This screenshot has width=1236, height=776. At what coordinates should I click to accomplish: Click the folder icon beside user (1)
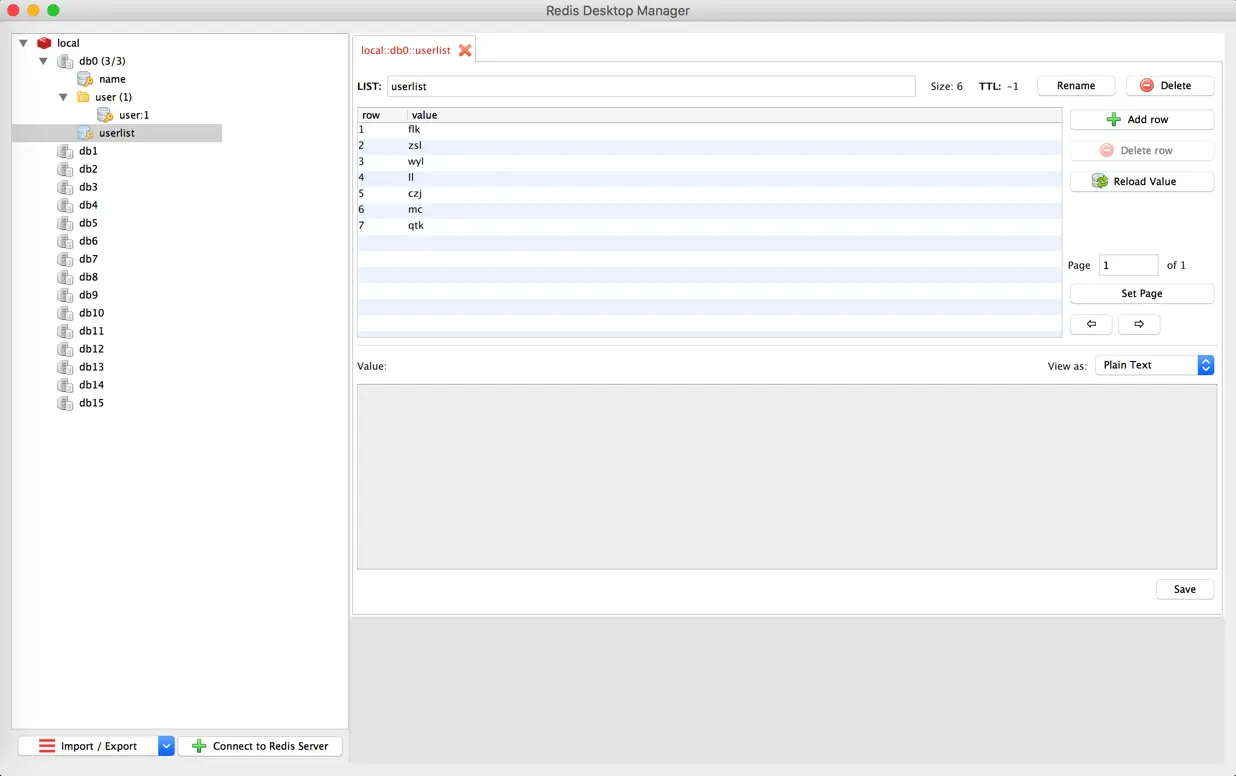tap(83, 97)
